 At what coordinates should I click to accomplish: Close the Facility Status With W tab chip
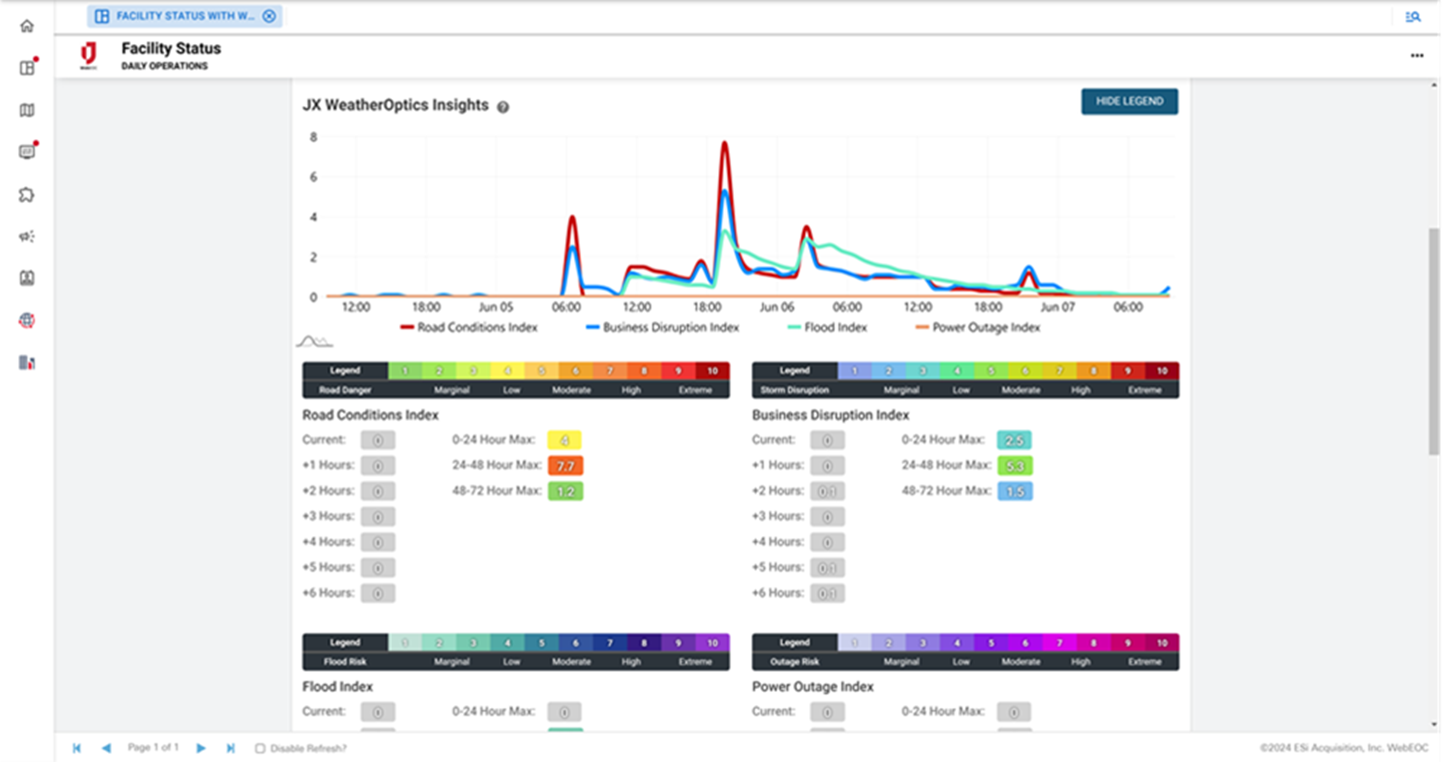pyautogui.click(x=268, y=16)
